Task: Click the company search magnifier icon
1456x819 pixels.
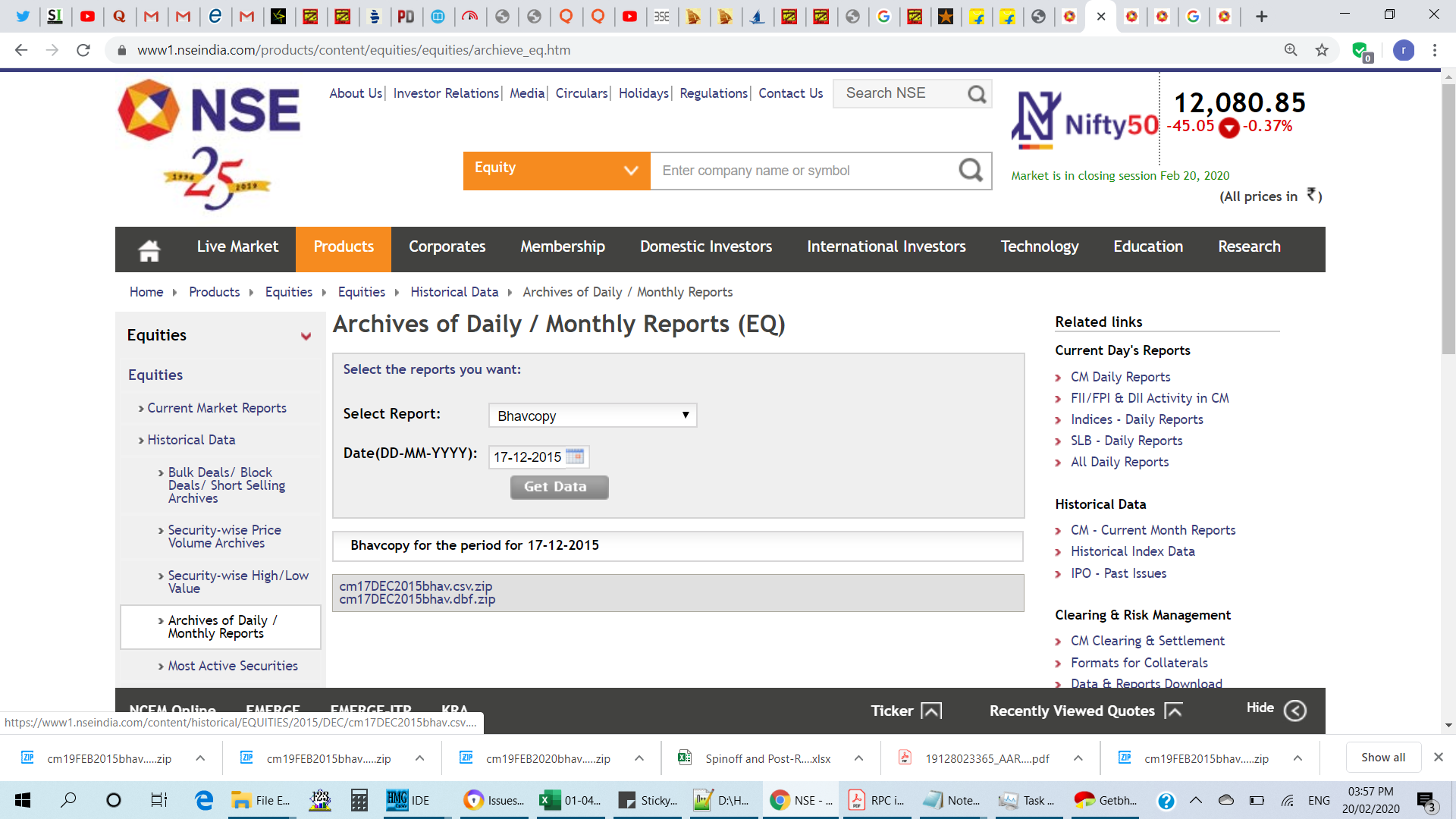Action: (x=971, y=170)
